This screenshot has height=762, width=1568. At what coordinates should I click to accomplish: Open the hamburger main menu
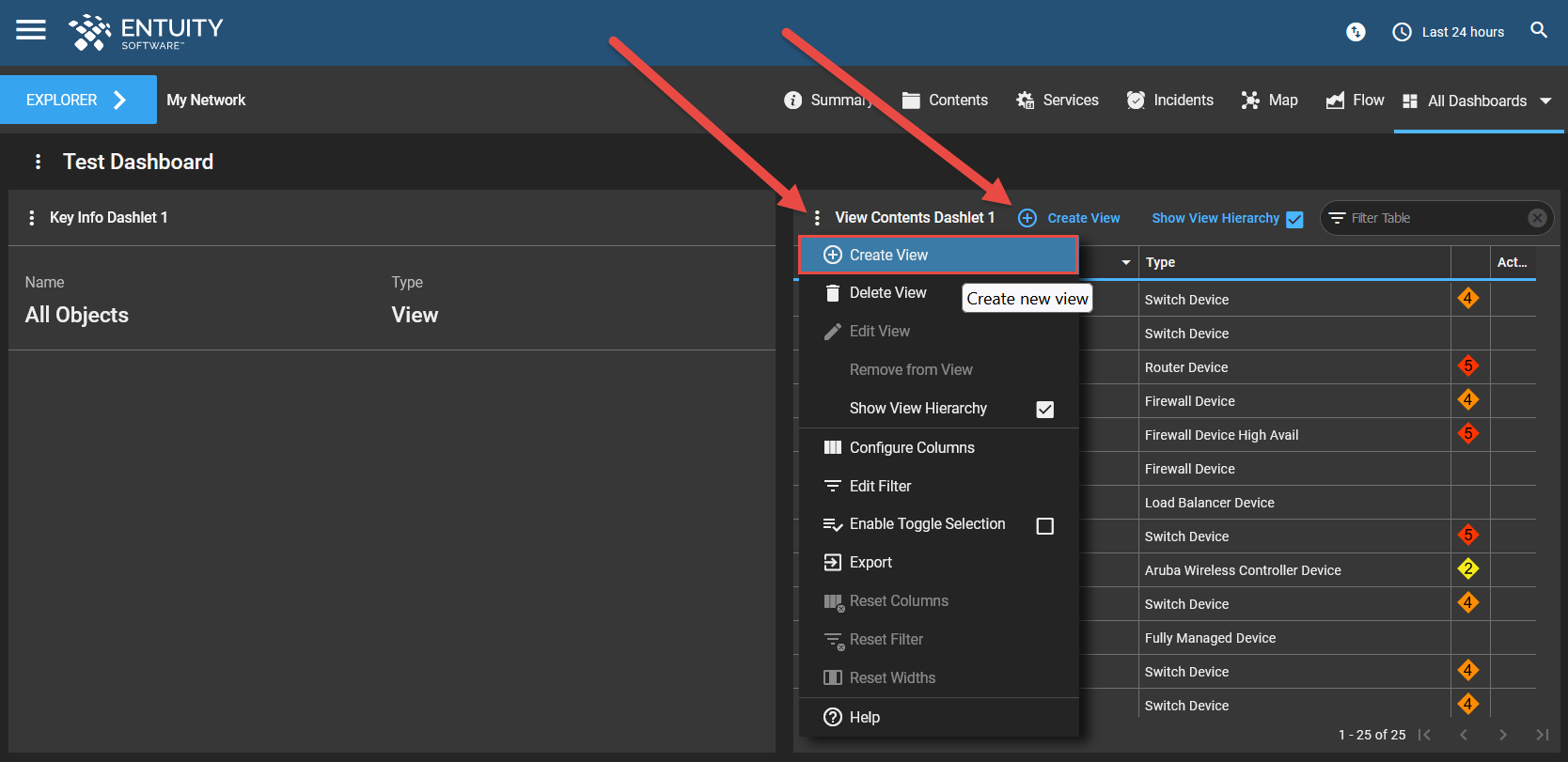coord(31,30)
